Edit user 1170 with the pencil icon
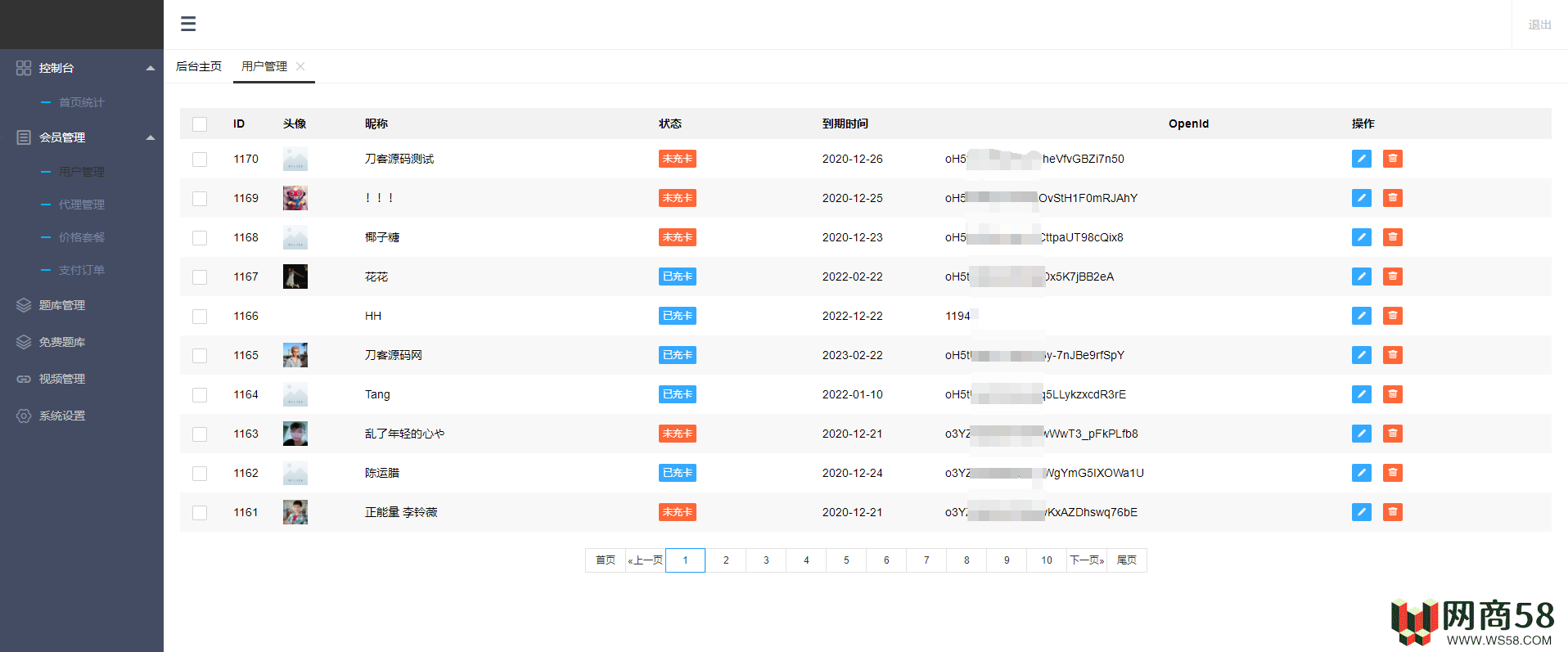 (1362, 159)
